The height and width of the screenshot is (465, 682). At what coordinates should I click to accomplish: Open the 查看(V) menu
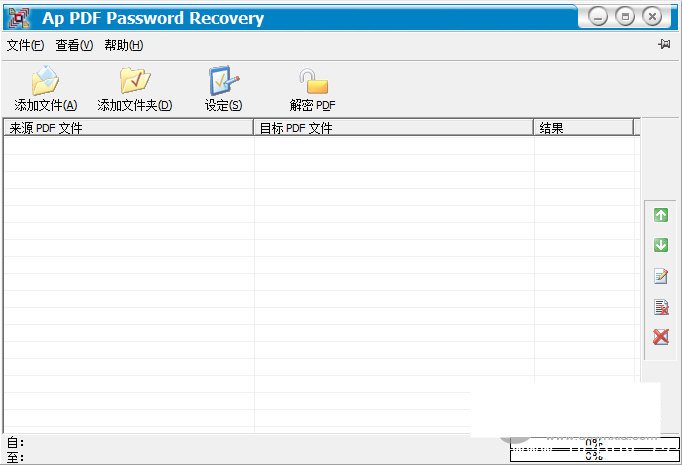point(73,45)
